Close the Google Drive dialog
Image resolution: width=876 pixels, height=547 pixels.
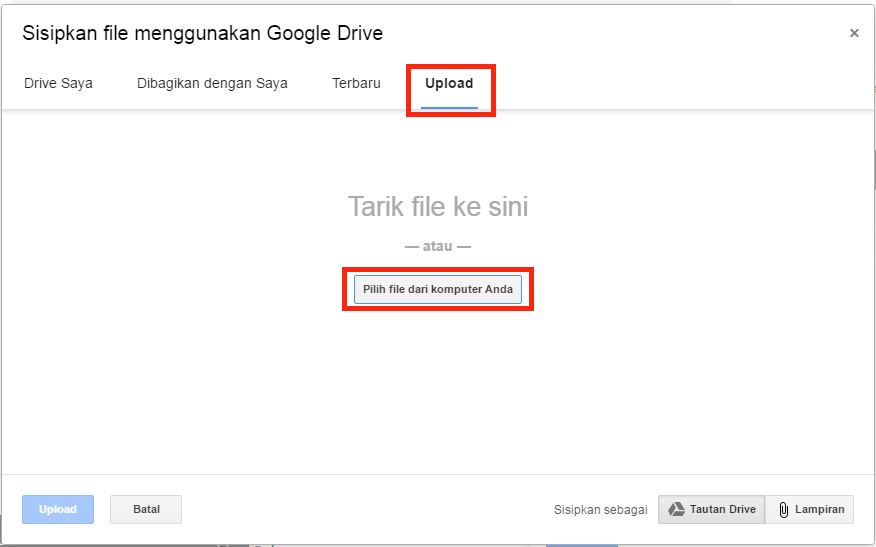pyautogui.click(x=854, y=33)
